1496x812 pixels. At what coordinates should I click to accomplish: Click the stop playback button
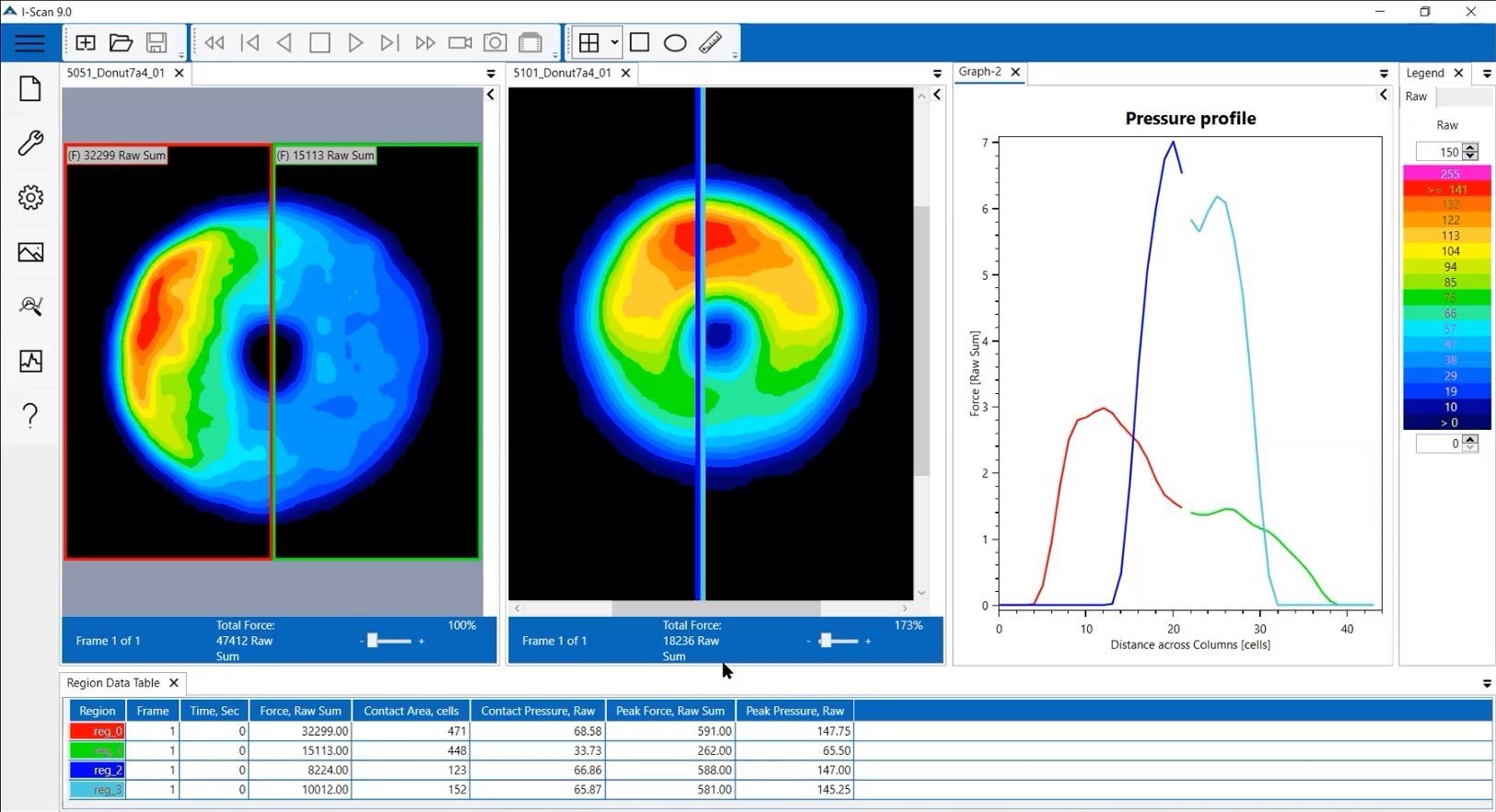point(320,43)
